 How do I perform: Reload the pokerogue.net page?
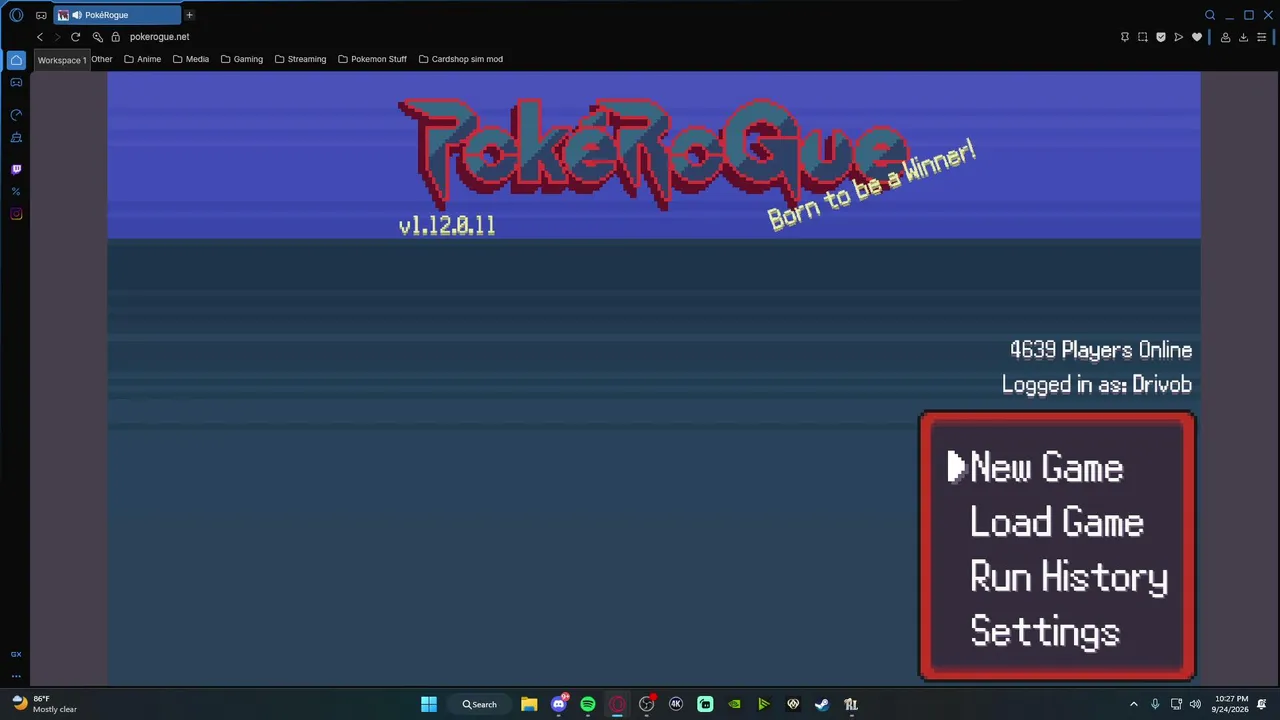click(x=75, y=37)
